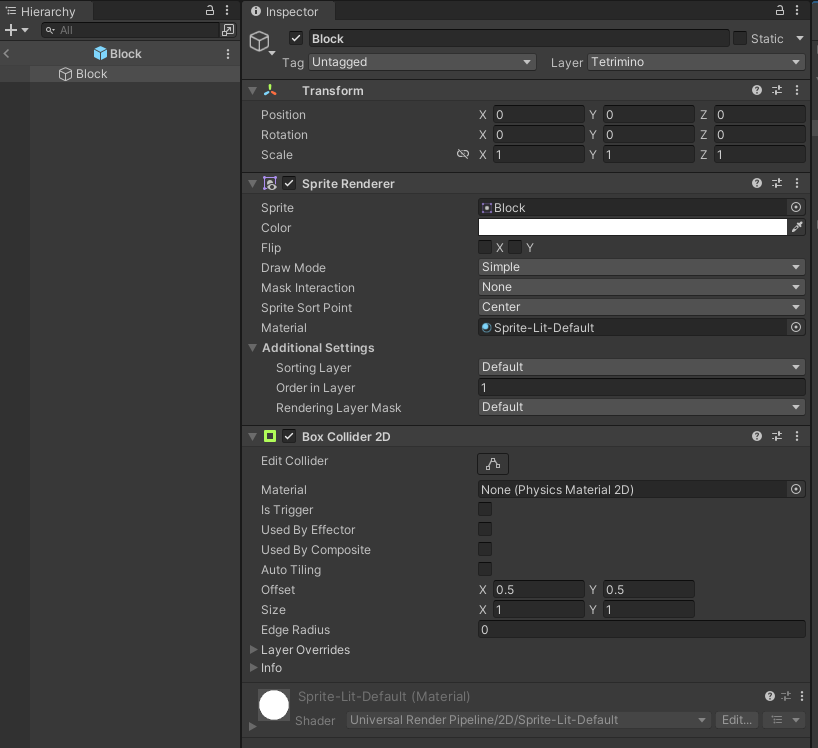Open Sorting Layer dropdown
The height and width of the screenshot is (748, 818).
(641, 367)
